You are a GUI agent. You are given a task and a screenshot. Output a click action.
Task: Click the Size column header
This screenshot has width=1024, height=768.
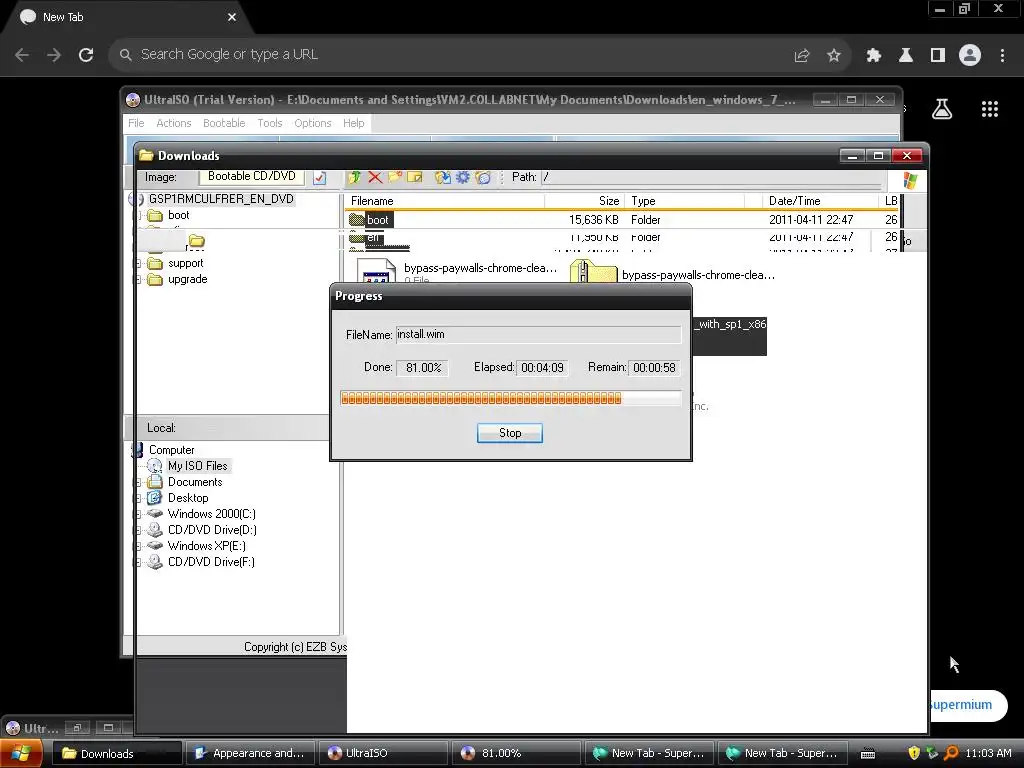(584, 201)
